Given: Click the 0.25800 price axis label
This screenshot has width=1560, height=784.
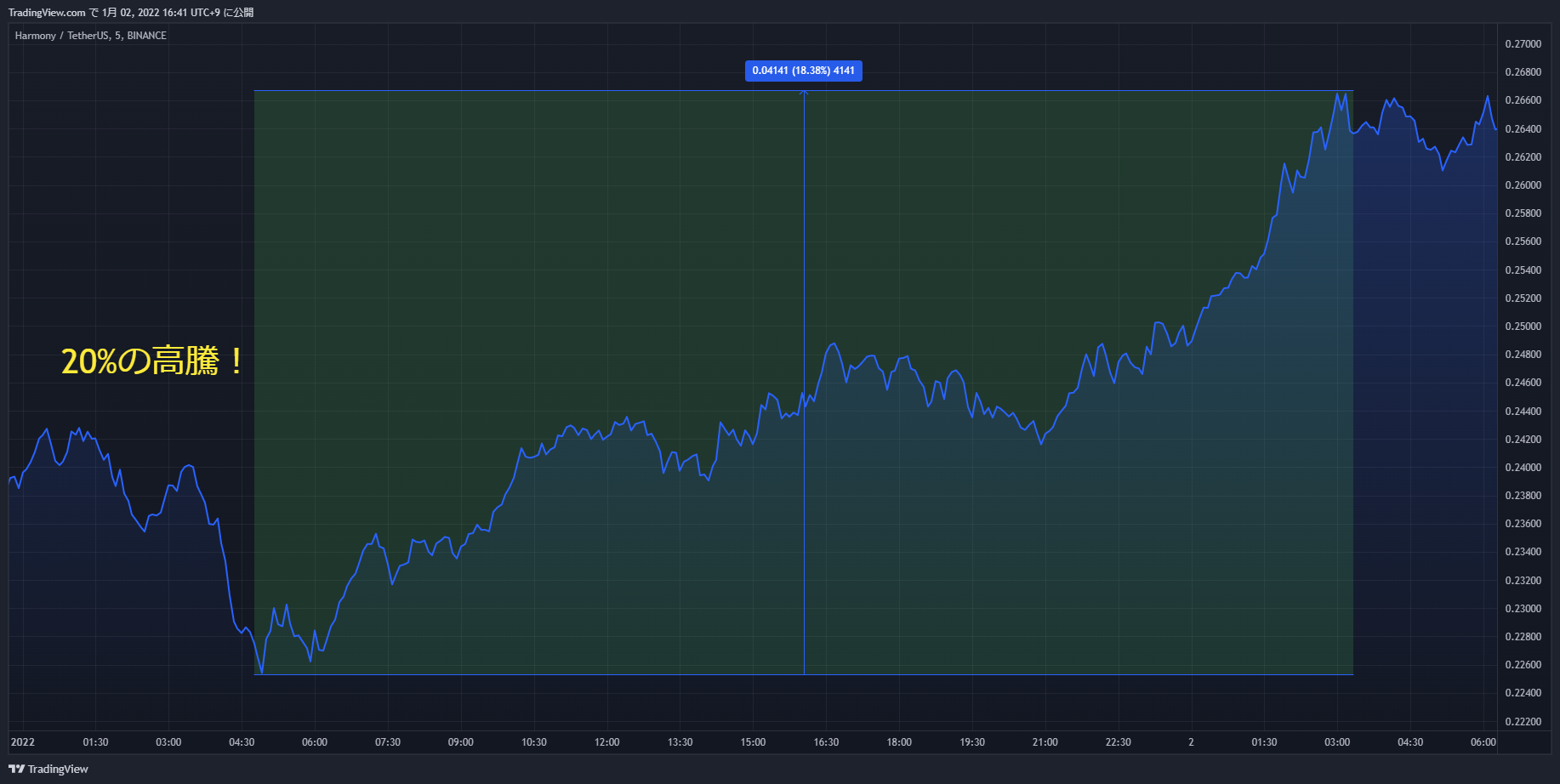Looking at the screenshot, I should tap(1523, 213).
